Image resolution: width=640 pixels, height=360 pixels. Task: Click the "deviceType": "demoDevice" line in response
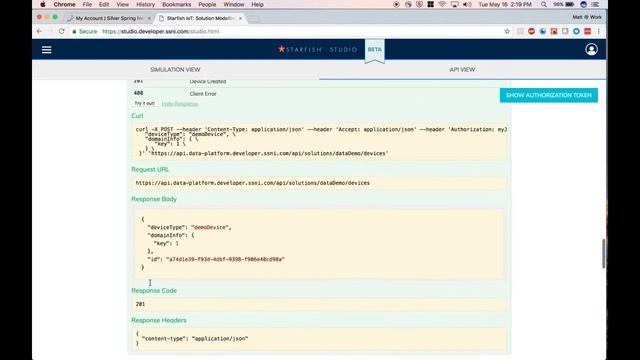click(x=189, y=227)
